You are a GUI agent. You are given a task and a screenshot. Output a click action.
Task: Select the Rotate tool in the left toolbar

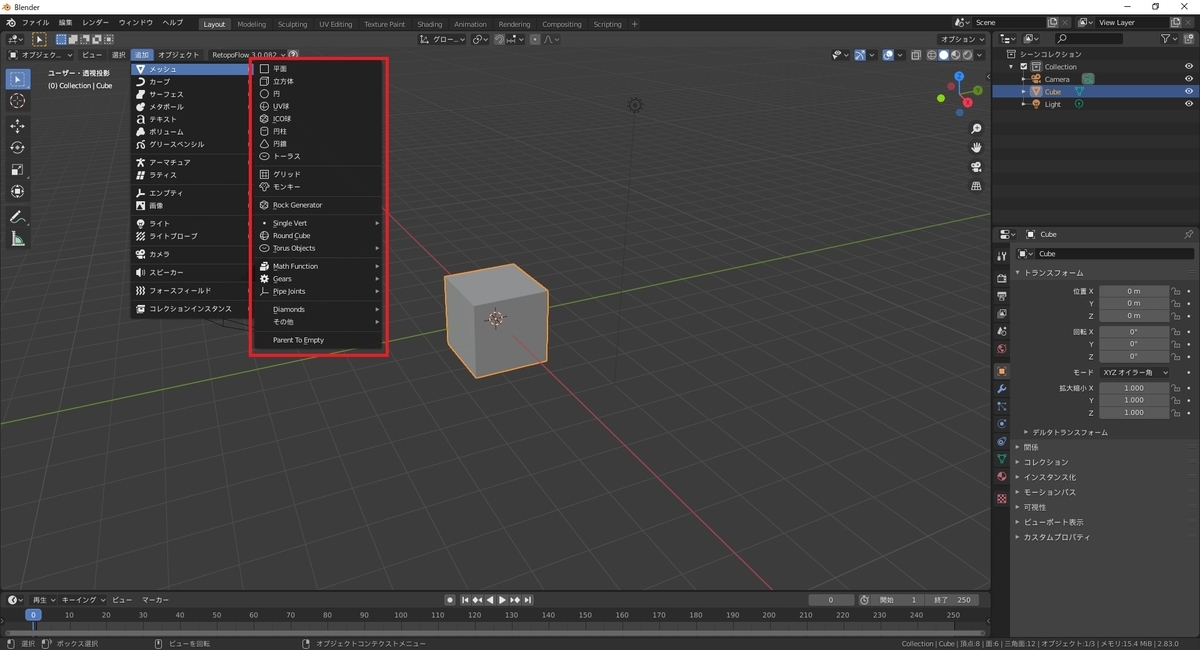tap(17, 148)
